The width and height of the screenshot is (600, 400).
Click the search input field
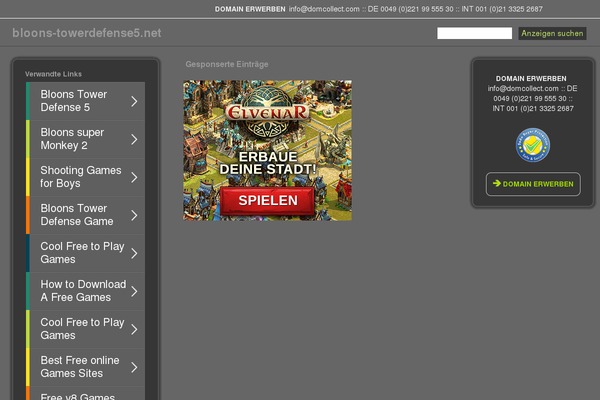tap(474, 33)
